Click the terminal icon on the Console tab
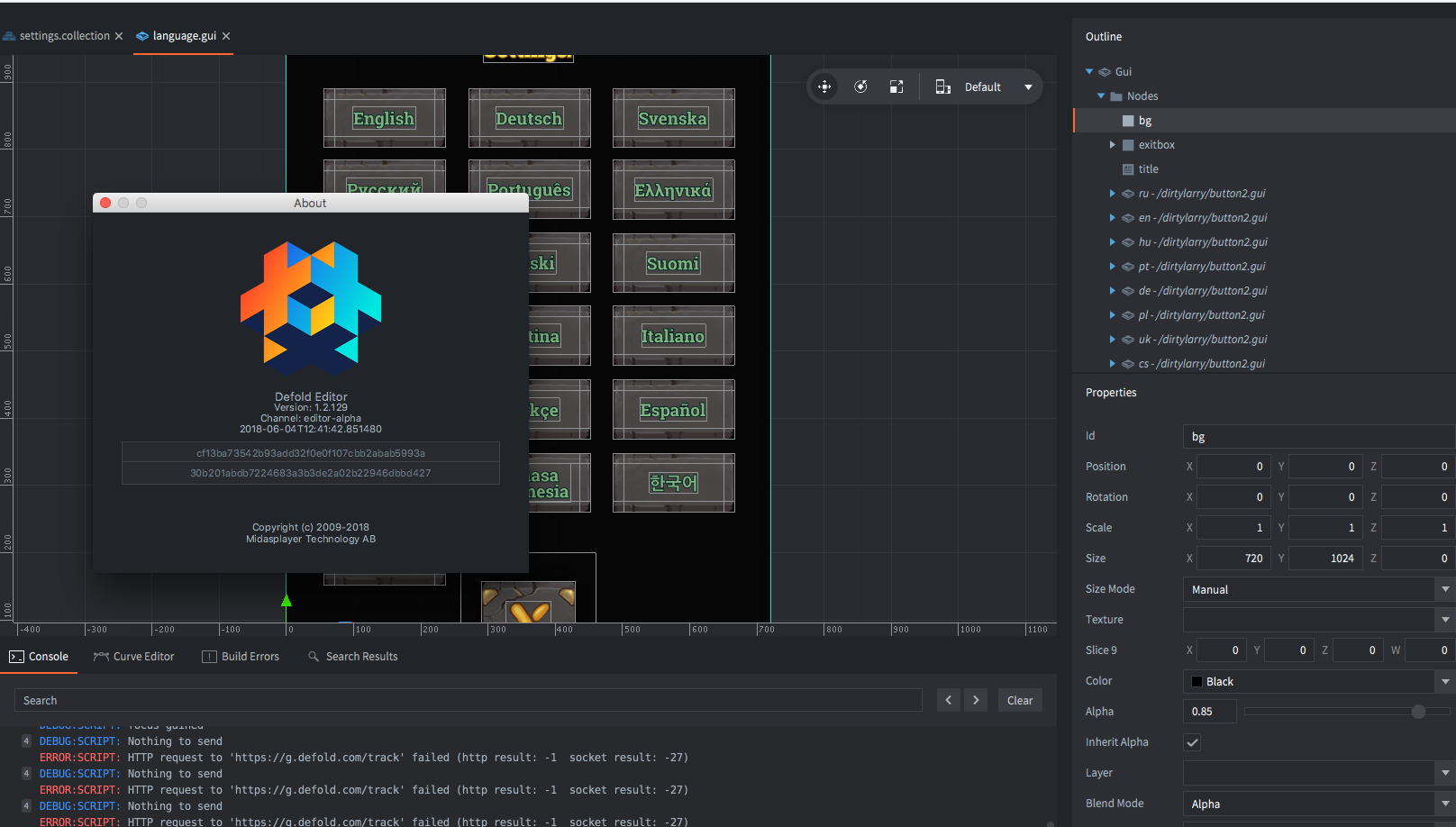Screen dimensions: 1456x827 [14, 656]
